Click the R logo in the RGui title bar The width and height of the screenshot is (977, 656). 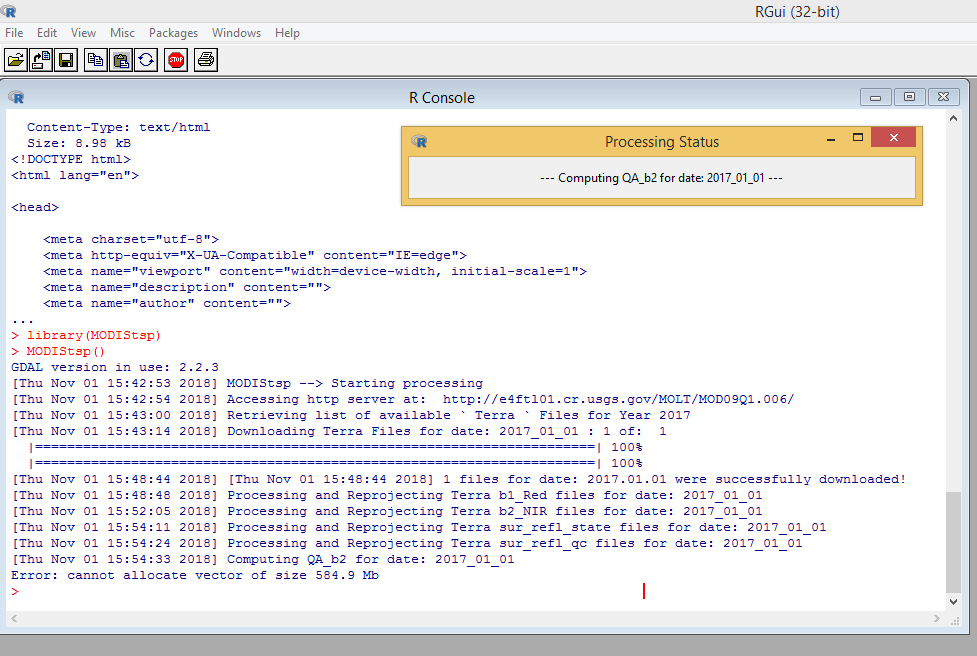coord(10,10)
